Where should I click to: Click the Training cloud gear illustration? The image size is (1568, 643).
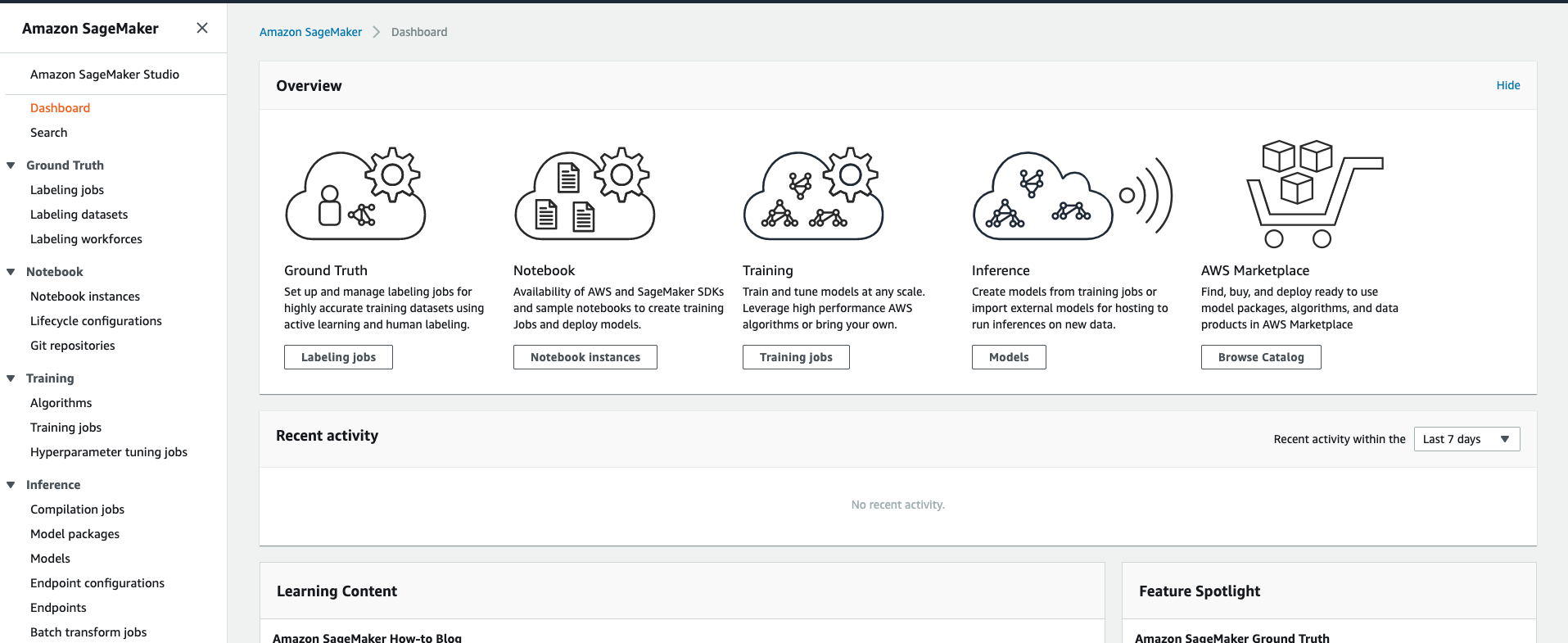coord(813,194)
